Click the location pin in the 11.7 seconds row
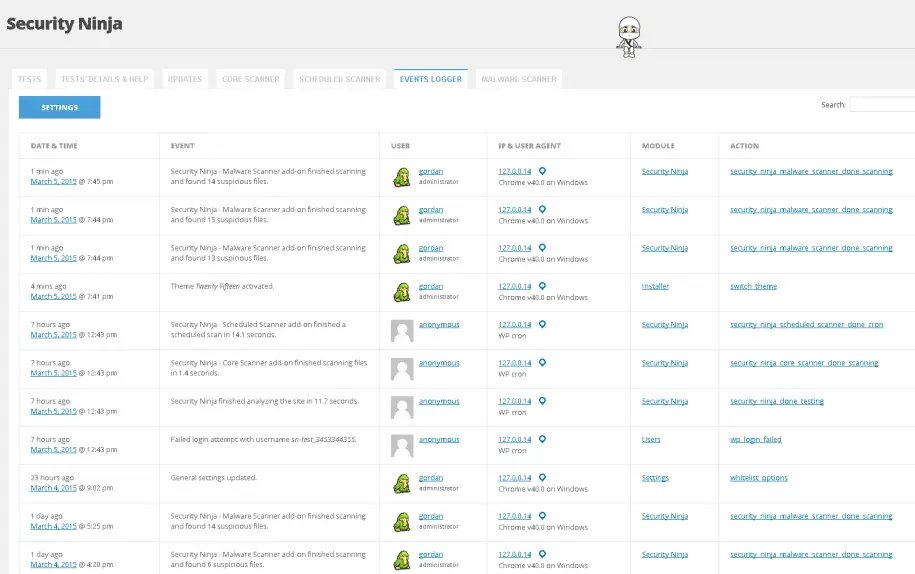 (542, 401)
